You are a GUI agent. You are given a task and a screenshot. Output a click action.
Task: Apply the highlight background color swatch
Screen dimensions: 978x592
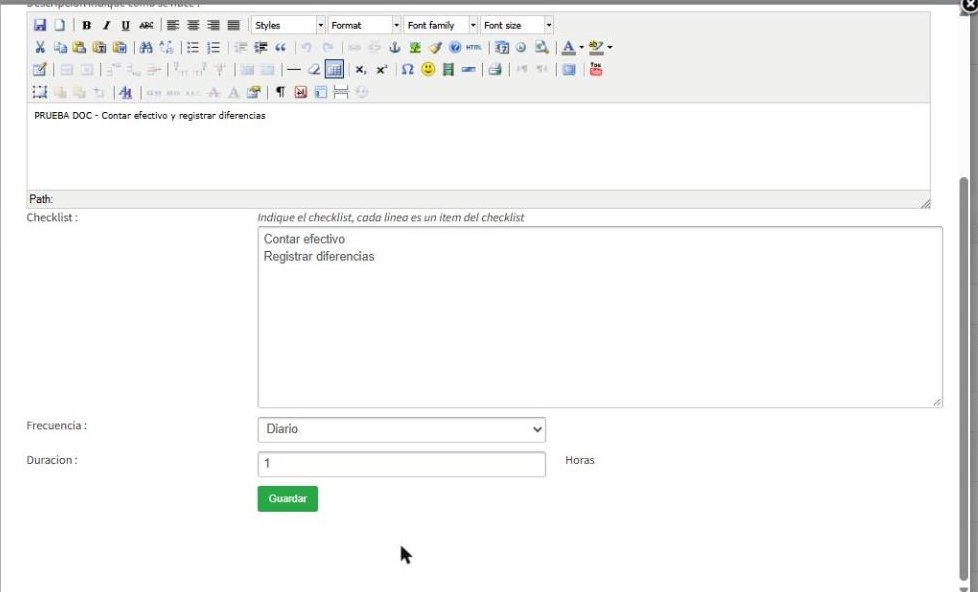click(596, 47)
